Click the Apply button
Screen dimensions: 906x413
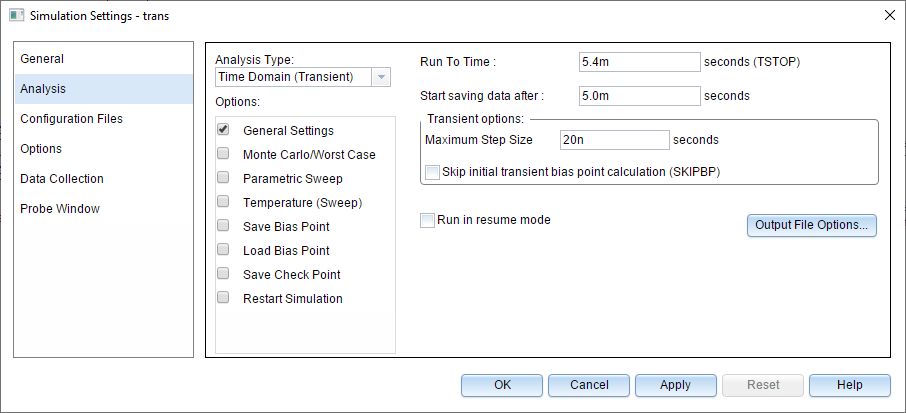point(675,385)
